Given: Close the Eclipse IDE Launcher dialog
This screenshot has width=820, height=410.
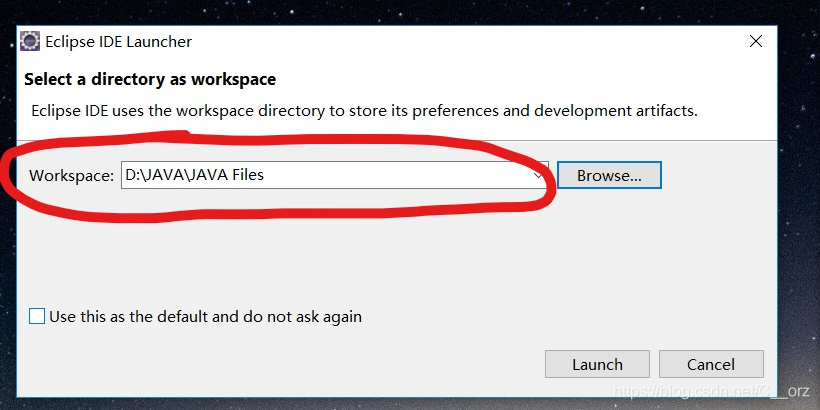Looking at the screenshot, I should (x=755, y=41).
